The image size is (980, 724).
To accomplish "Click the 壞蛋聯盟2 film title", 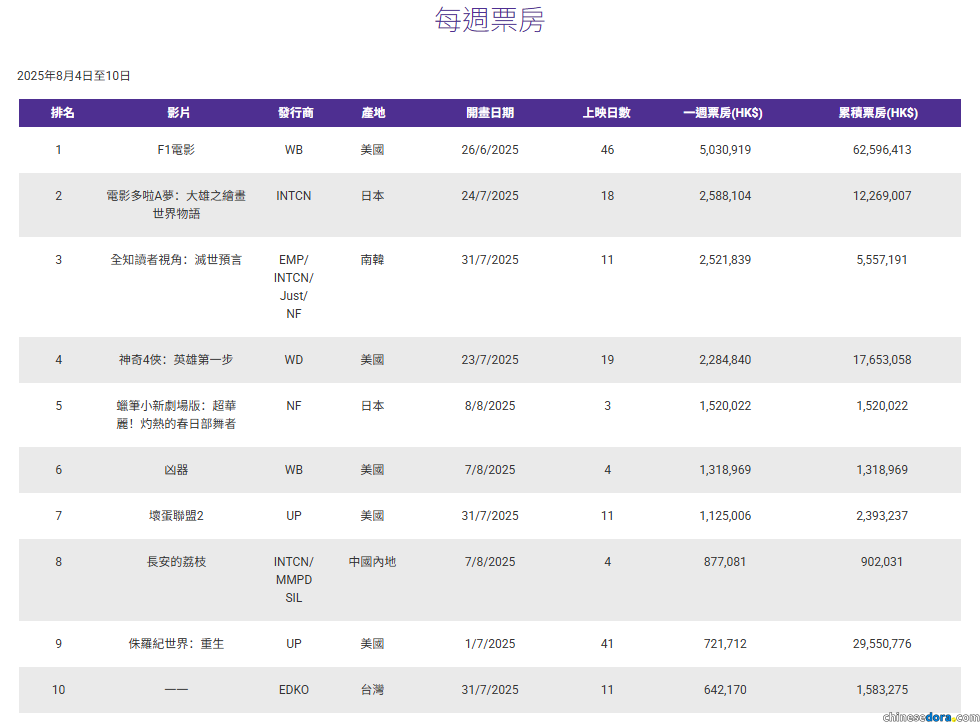I will click(176, 516).
